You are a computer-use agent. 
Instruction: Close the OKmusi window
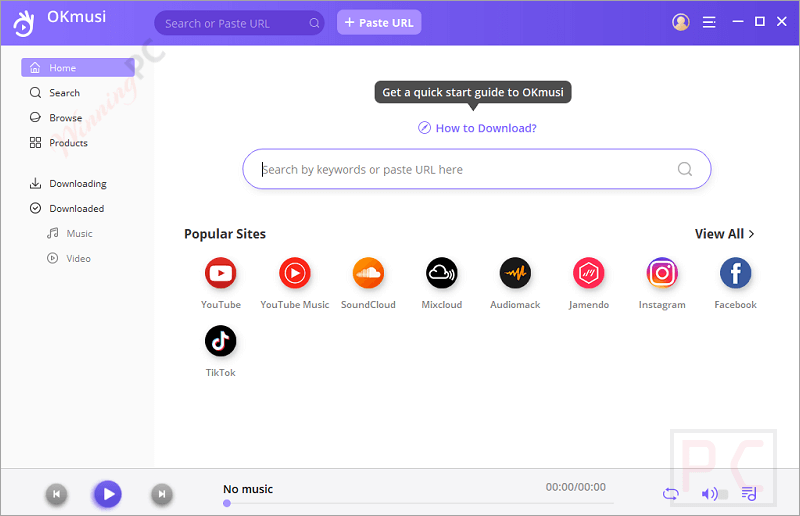782,21
